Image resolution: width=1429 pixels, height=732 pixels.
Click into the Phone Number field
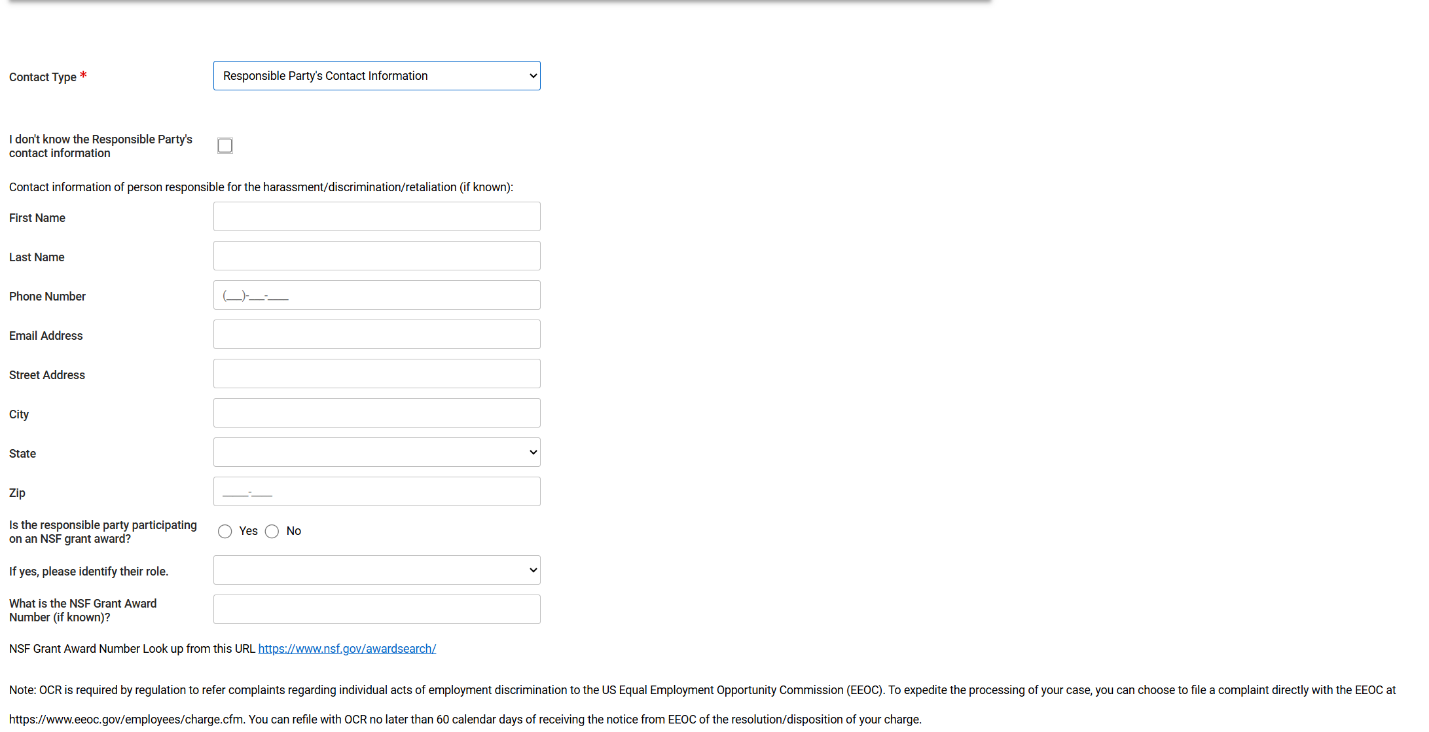tap(376, 295)
